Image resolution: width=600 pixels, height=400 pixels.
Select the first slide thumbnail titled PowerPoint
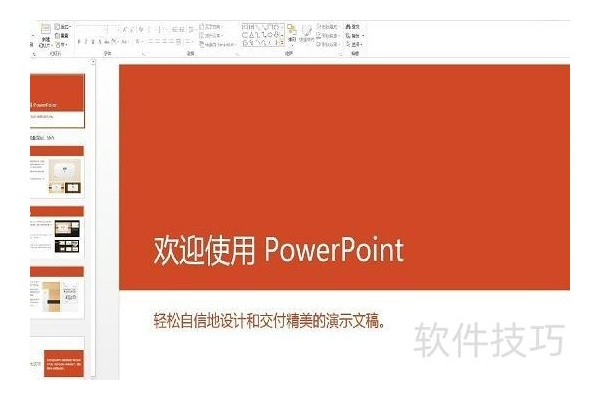click(x=57, y=101)
